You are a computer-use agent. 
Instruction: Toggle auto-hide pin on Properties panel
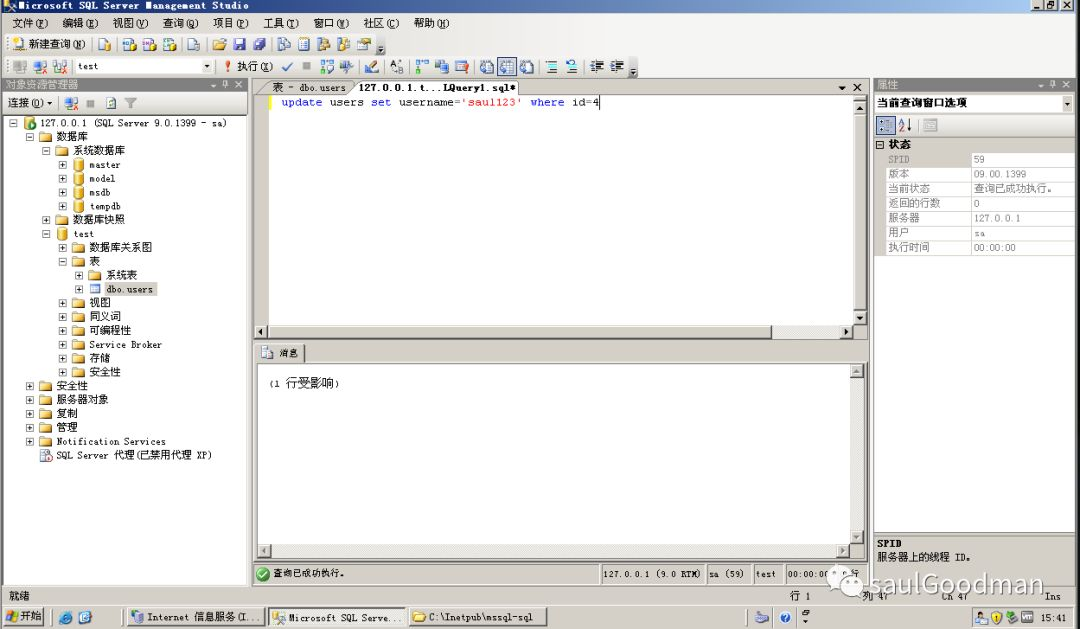pyautogui.click(x=1053, y=84)
